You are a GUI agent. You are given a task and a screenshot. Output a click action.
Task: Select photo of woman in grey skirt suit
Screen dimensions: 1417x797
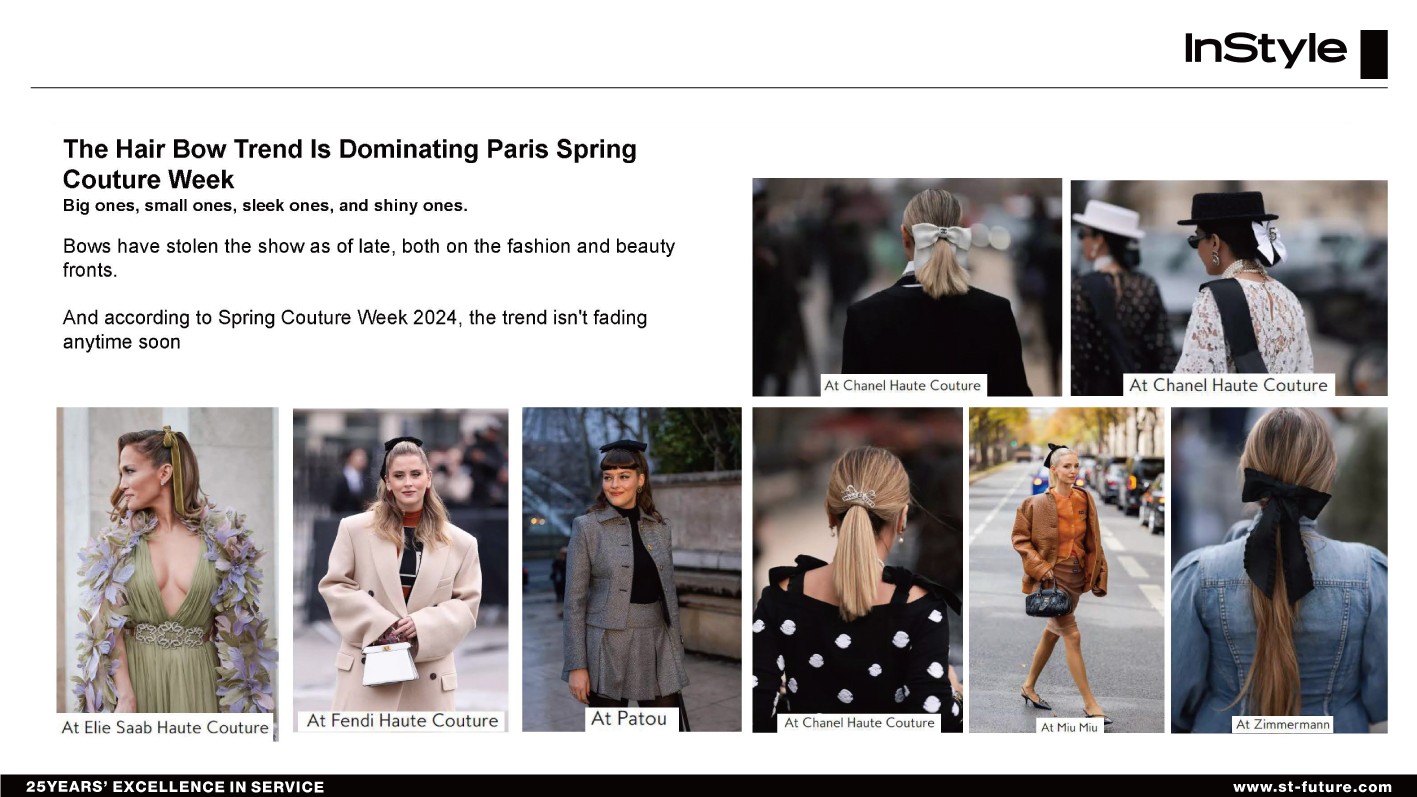pos(632,569)
